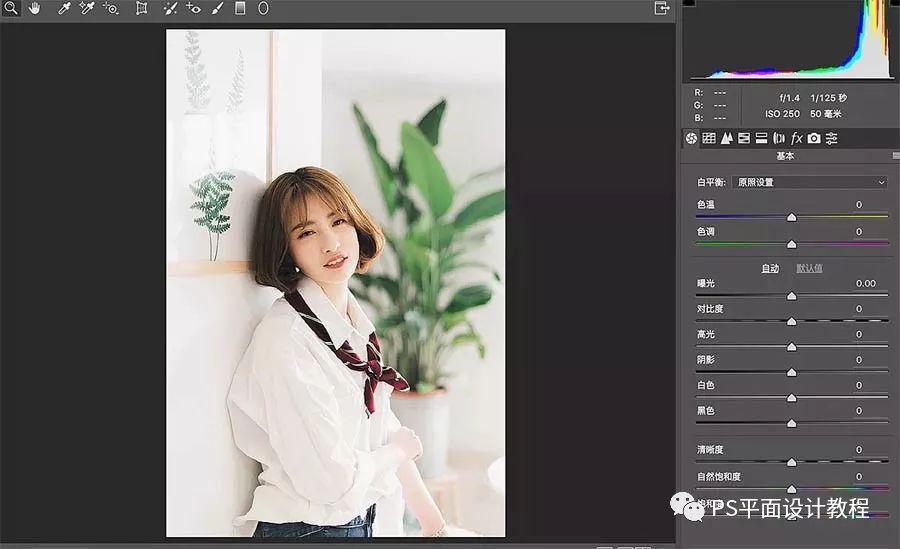This screenshot has width=900, height=549.
Task: Click the 1/125 秒 shutter speed readout
Action: [828, 98]
